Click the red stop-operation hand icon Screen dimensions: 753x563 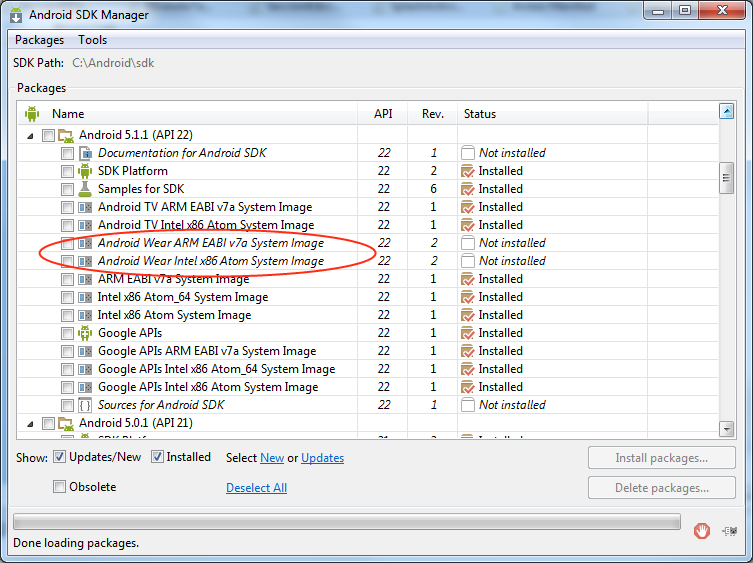point(702,531)
